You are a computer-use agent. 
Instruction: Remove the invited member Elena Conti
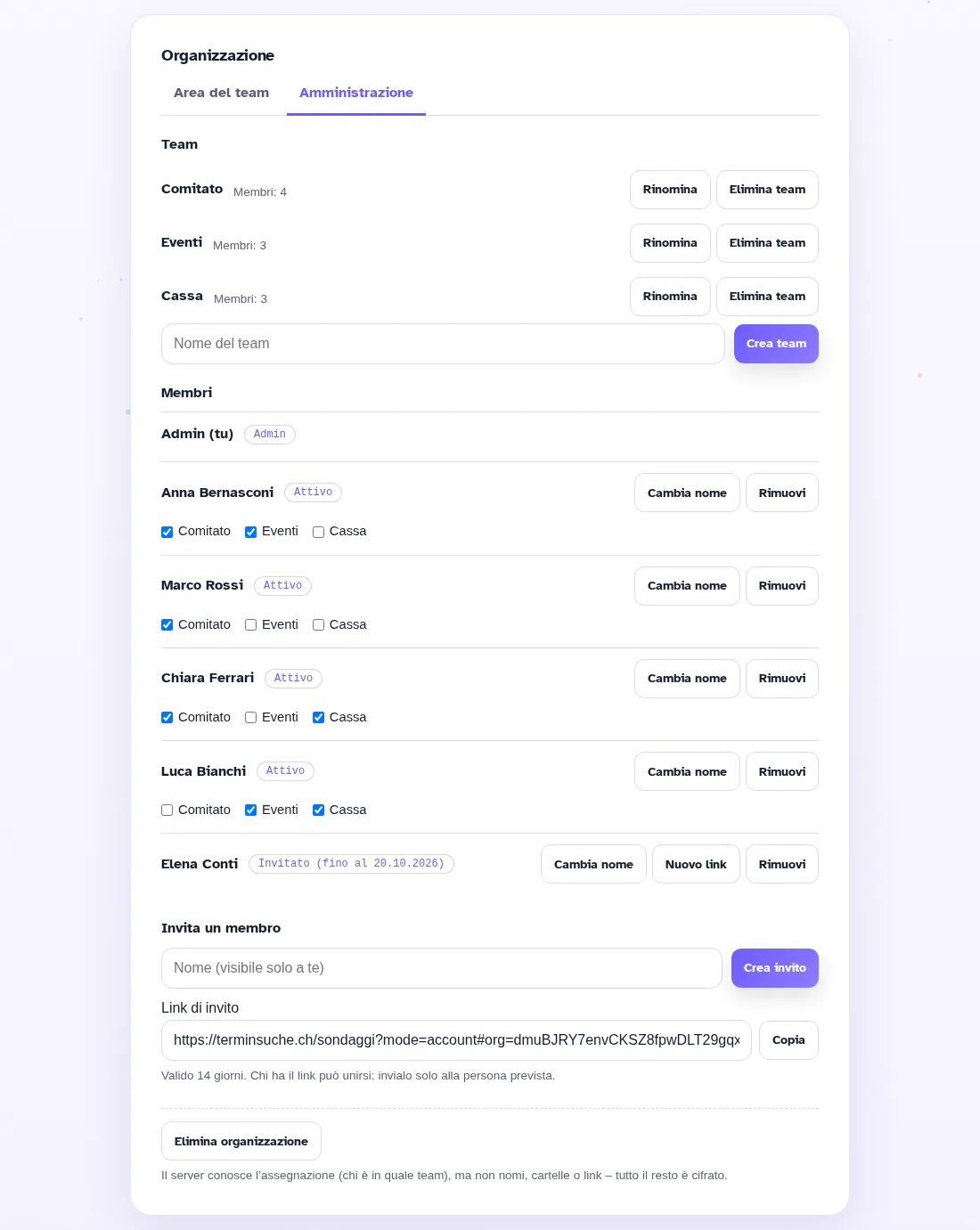[x=782, y=864]
